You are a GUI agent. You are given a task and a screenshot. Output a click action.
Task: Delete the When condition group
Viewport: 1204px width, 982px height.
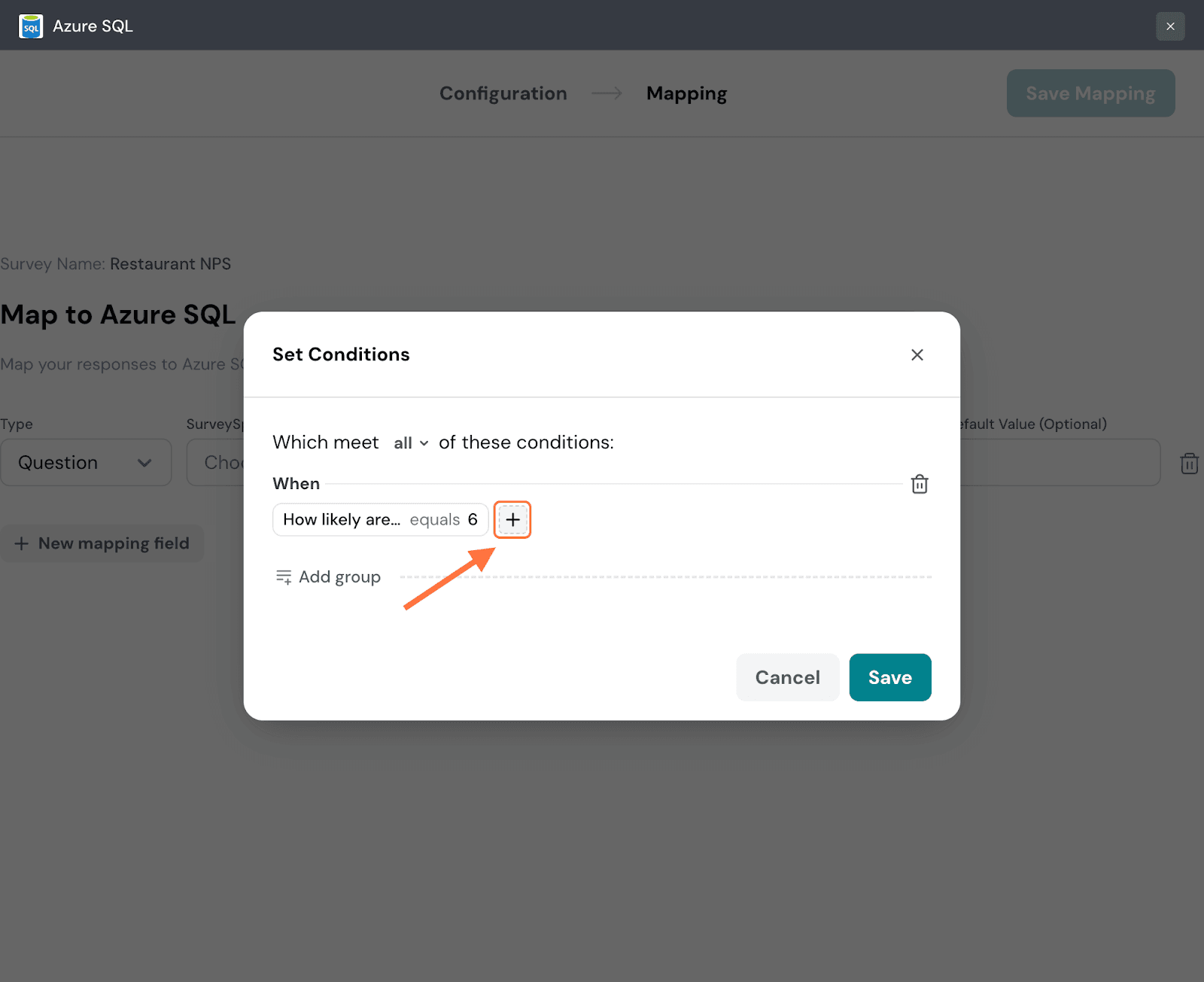pos(920,484)
